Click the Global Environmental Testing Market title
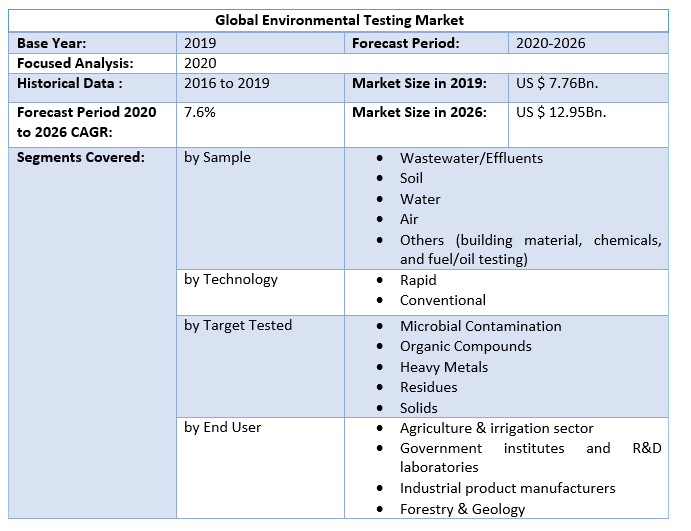Image resolution: width=691 pixels, height=531 pixels. pyautogui.click(x=339, y=20)
